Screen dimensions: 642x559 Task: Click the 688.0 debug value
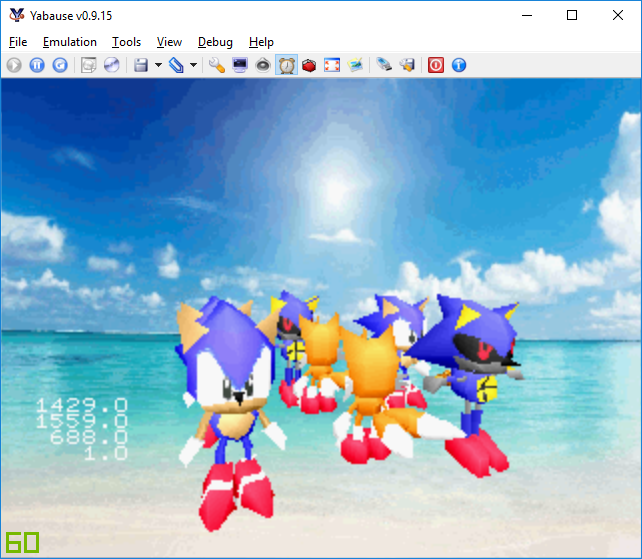pyautogui.click(x=89, y=437)
